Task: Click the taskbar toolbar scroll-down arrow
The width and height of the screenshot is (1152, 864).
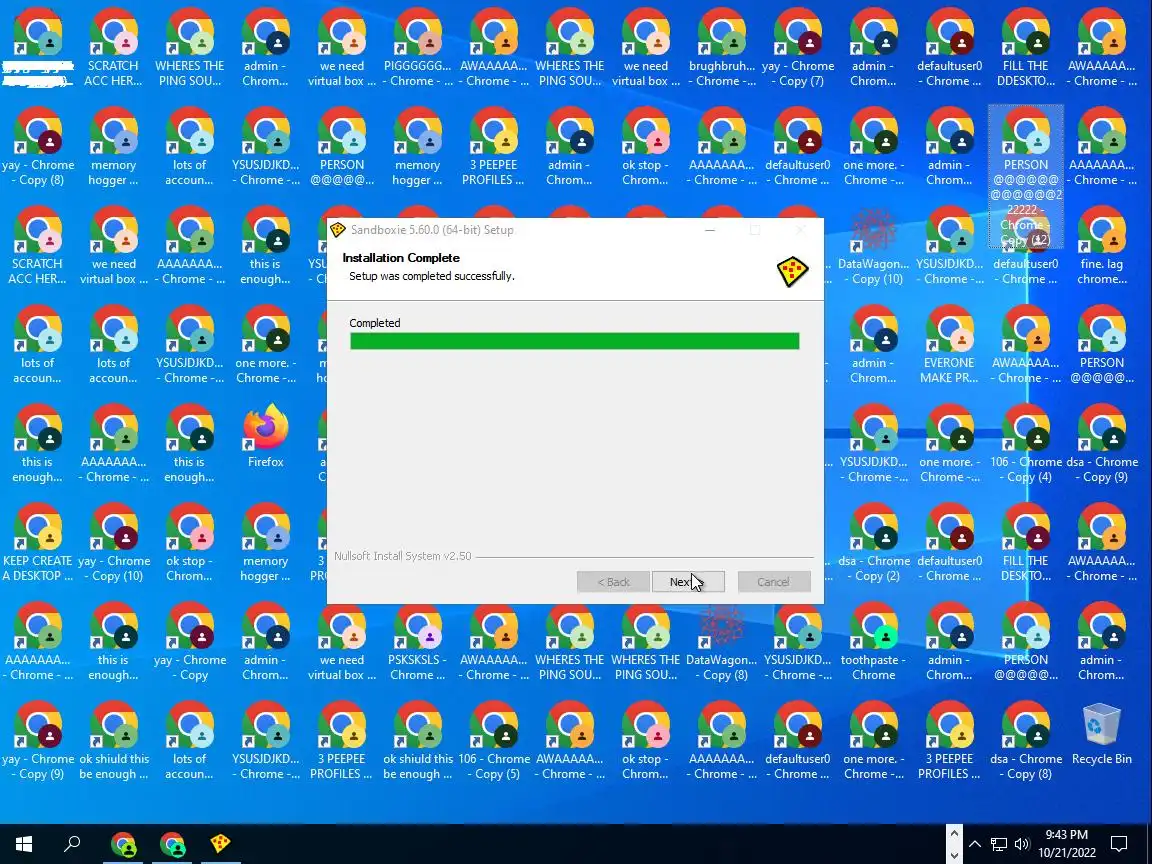Action: pos(954,854)
